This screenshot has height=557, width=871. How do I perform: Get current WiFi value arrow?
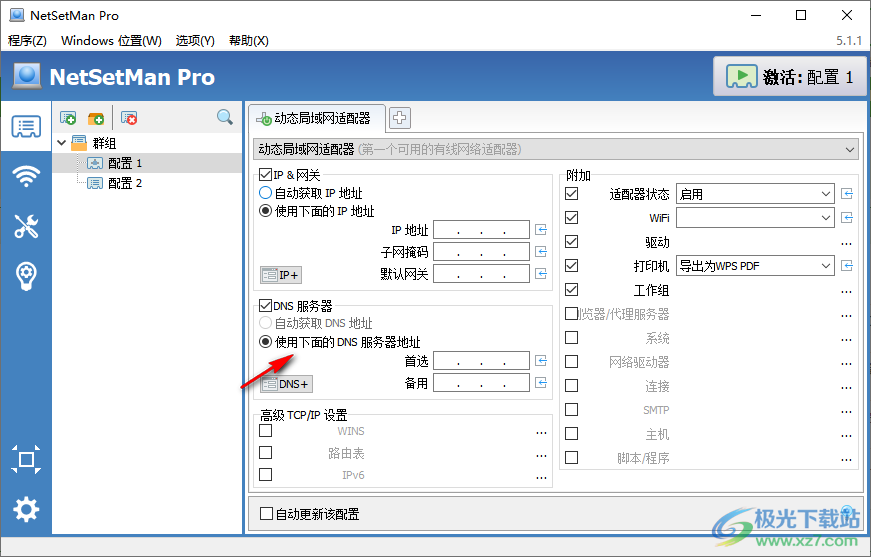(x=847, y=217)
